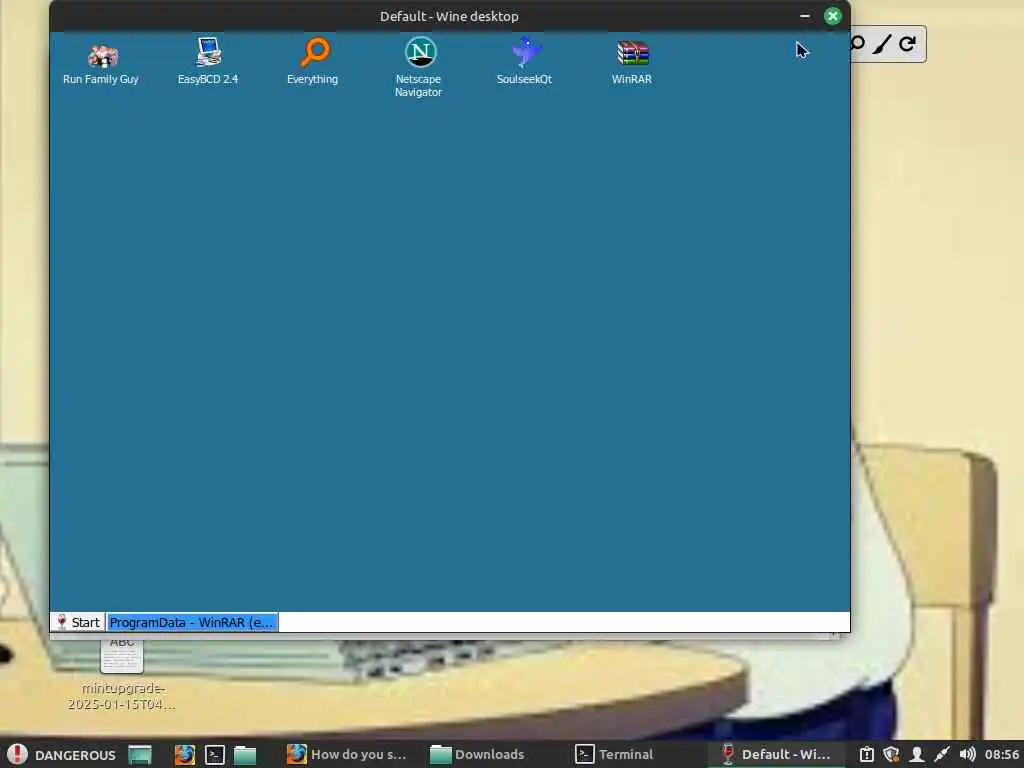Minimize the Wine desktop window
This screenshot has height=768, width=1024.
pyautogui.click(x=805, y=16)
